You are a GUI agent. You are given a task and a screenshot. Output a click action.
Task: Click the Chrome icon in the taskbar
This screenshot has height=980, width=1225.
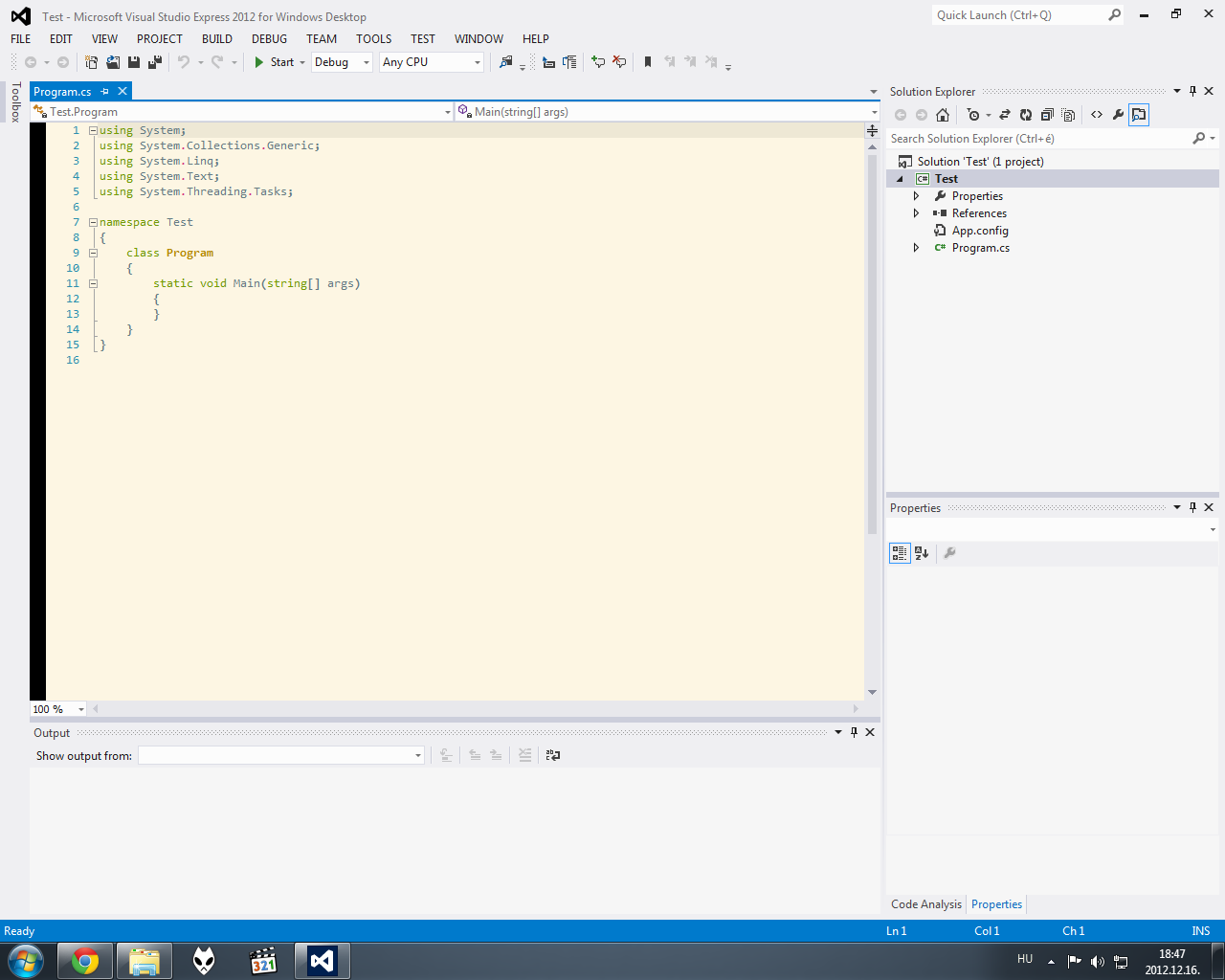pyautogui.click(x=85, y=961)
